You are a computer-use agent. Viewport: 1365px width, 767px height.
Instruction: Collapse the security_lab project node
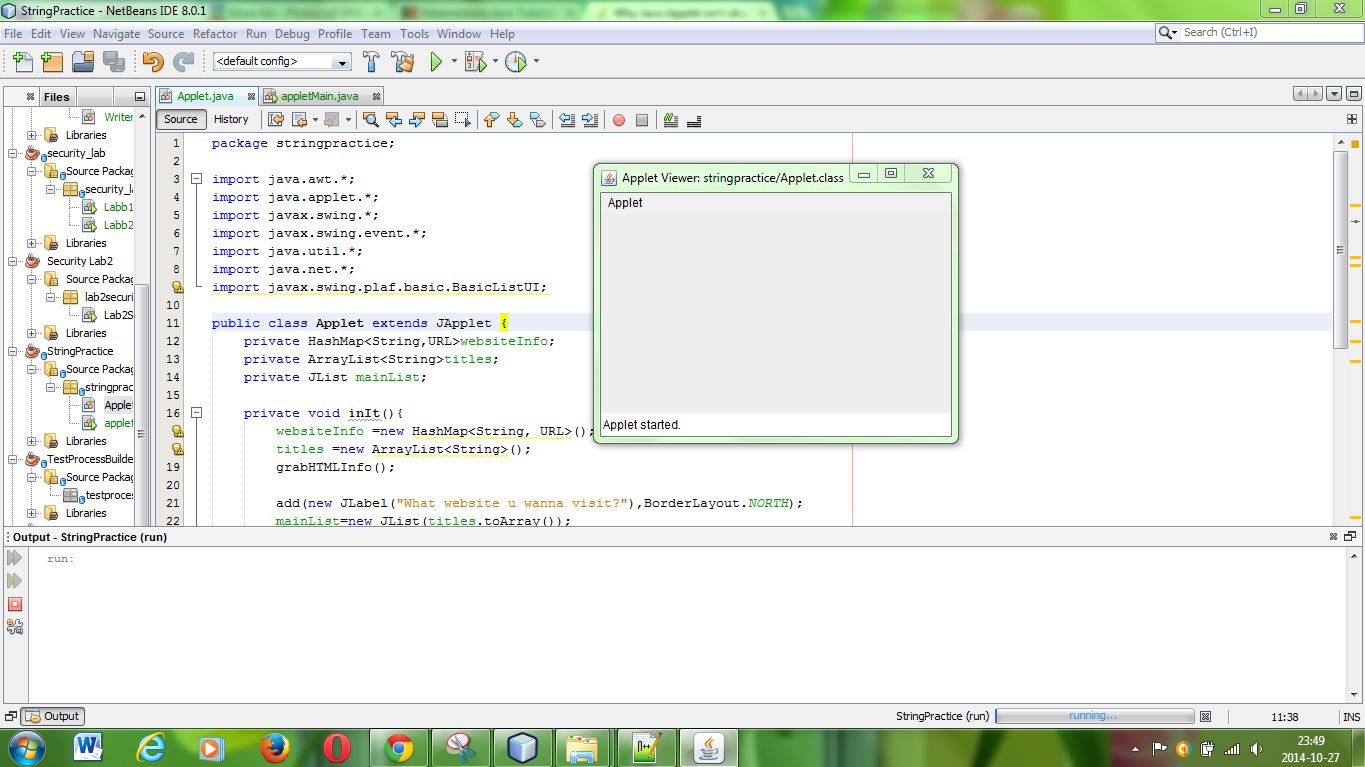point(14,153)
